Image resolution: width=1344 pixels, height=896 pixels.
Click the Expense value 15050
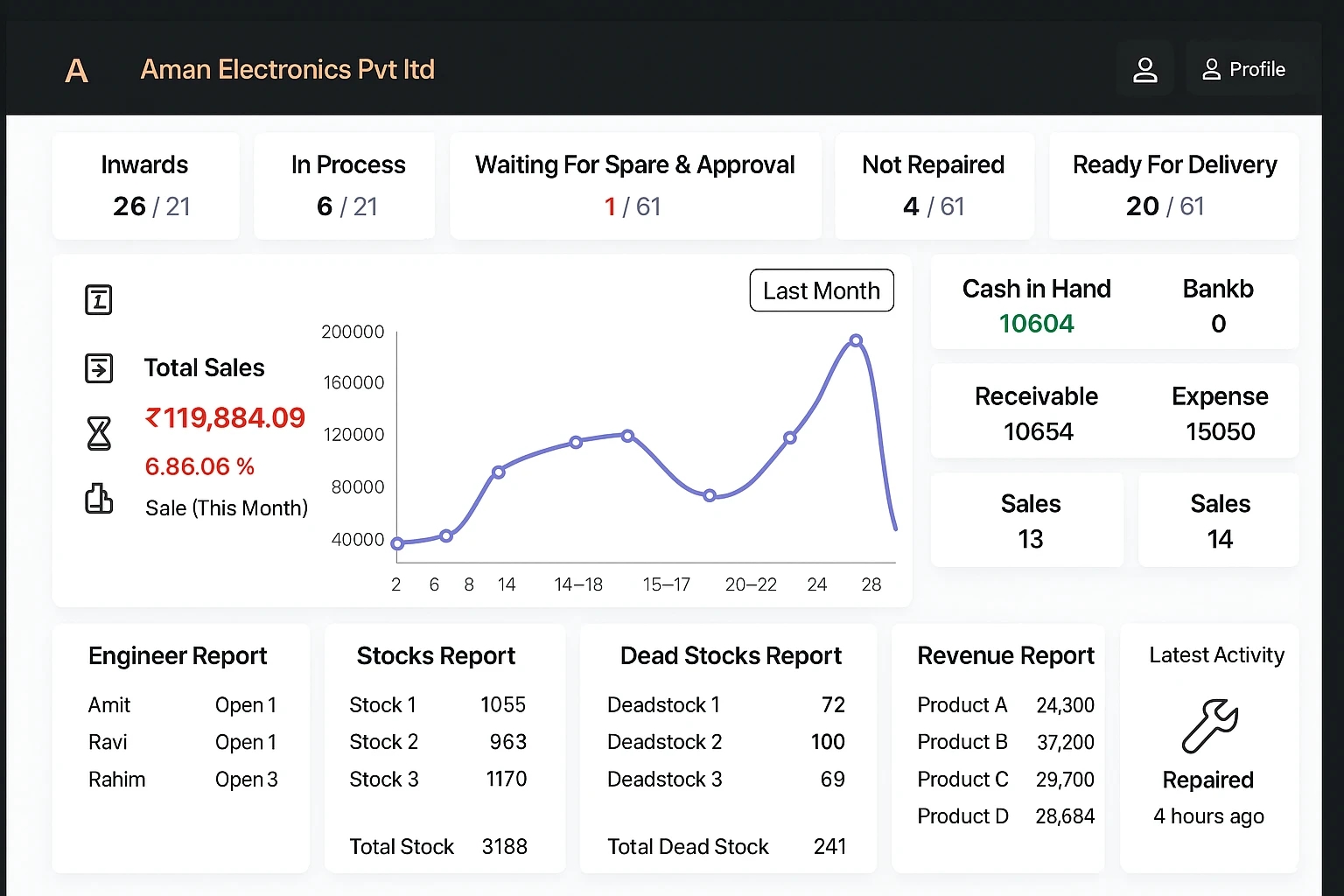click(1220, 431)
